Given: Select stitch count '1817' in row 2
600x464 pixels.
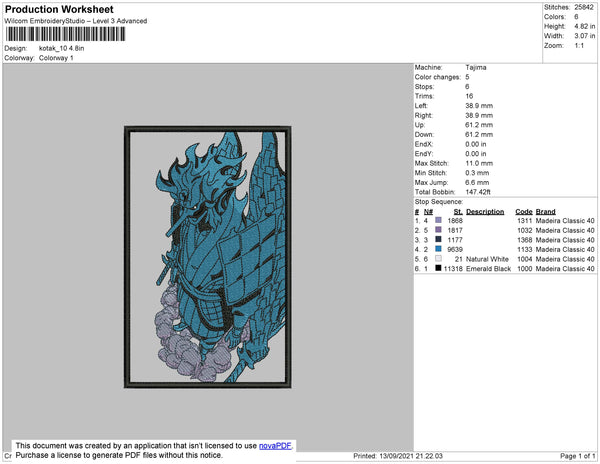Looking at the screenshot, I should tap(455, 230).
